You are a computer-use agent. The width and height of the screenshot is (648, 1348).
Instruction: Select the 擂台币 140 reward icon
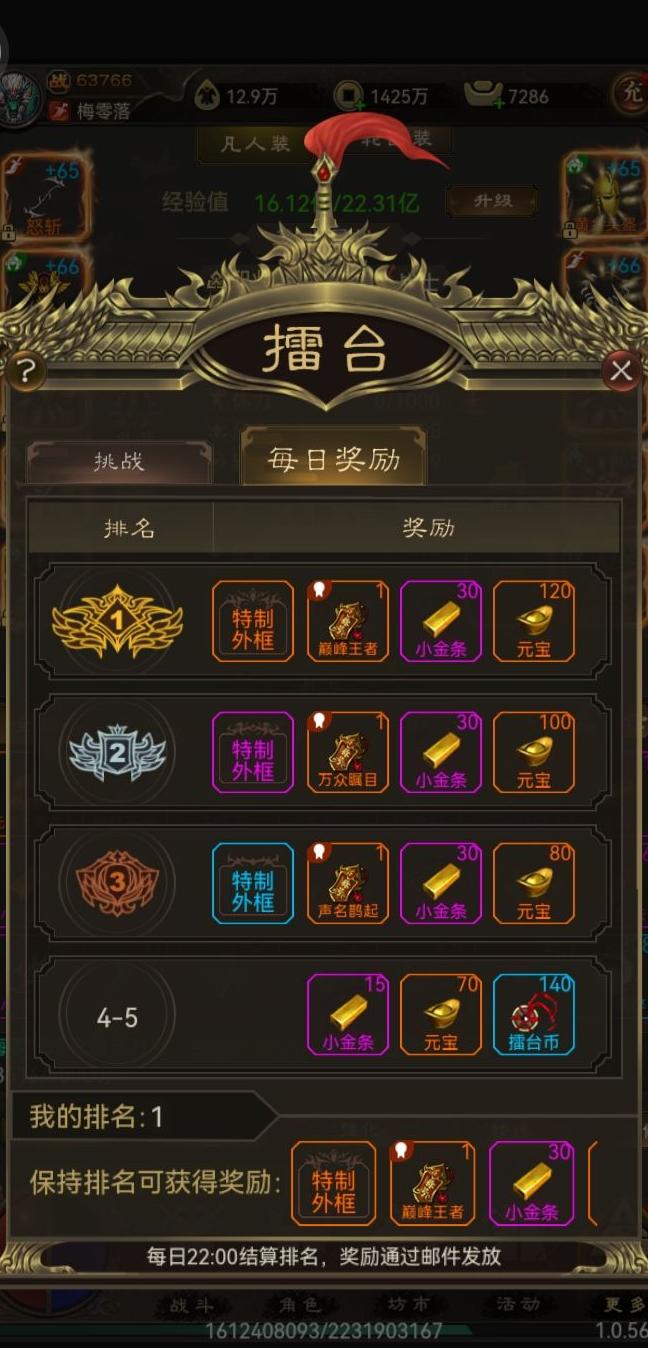pos(534,1015)
